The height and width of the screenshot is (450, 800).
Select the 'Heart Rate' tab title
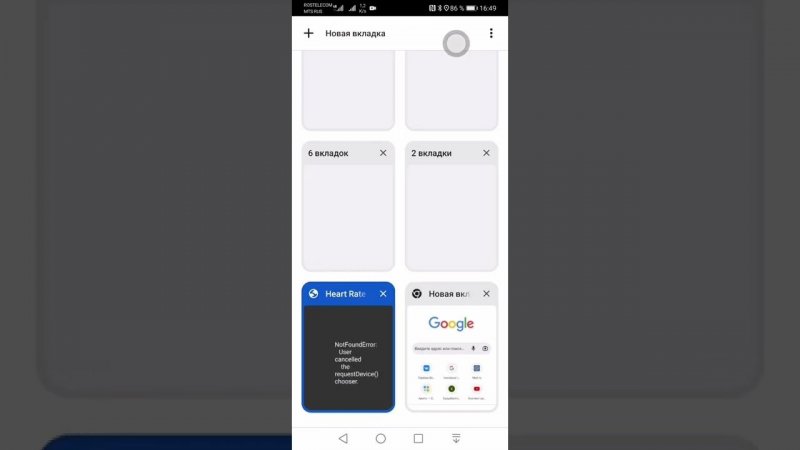(x=345, y=294)
